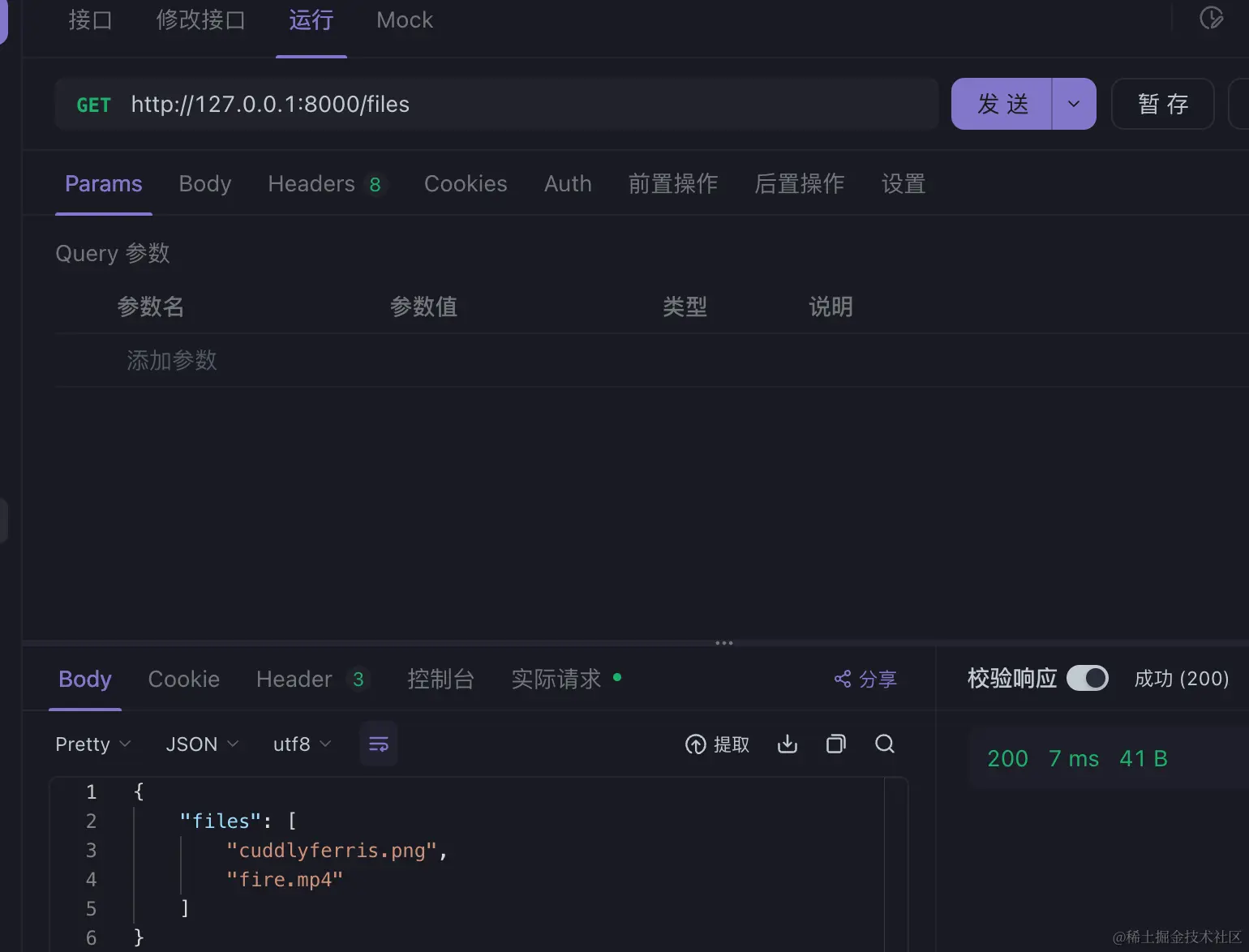The image size is (1249, 952).
Task: Click the "files" JSON key
Action: (x=221, y=821)
